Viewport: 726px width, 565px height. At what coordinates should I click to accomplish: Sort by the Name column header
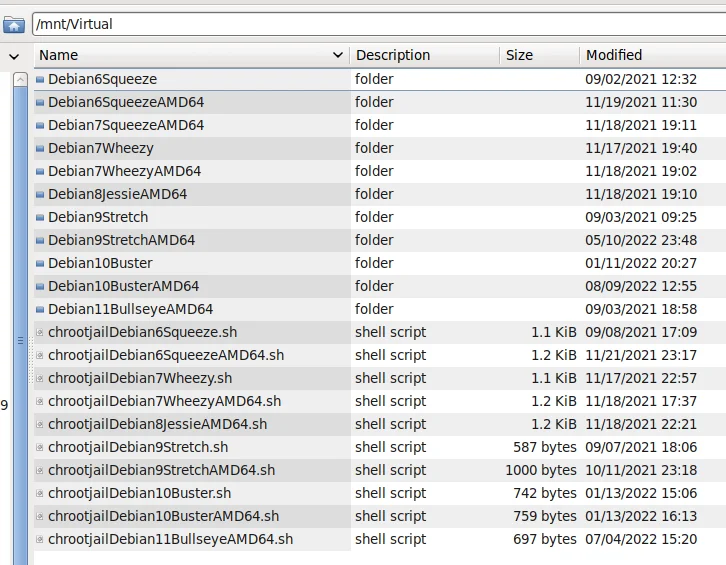192,55
